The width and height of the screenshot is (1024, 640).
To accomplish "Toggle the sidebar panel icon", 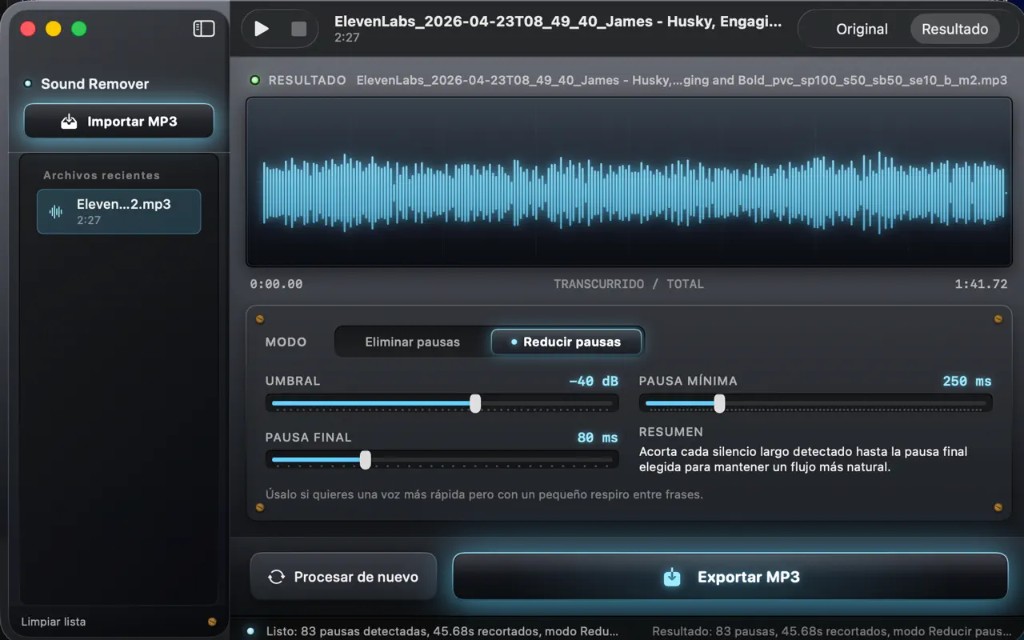I will pos(204,29).
